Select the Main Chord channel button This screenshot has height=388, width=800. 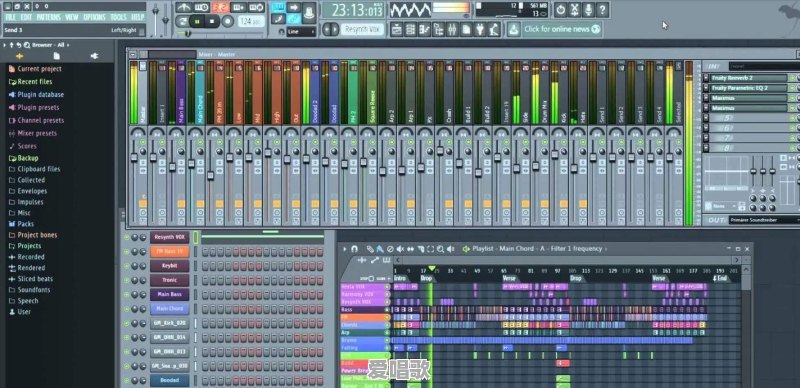(x=169, y=309)
